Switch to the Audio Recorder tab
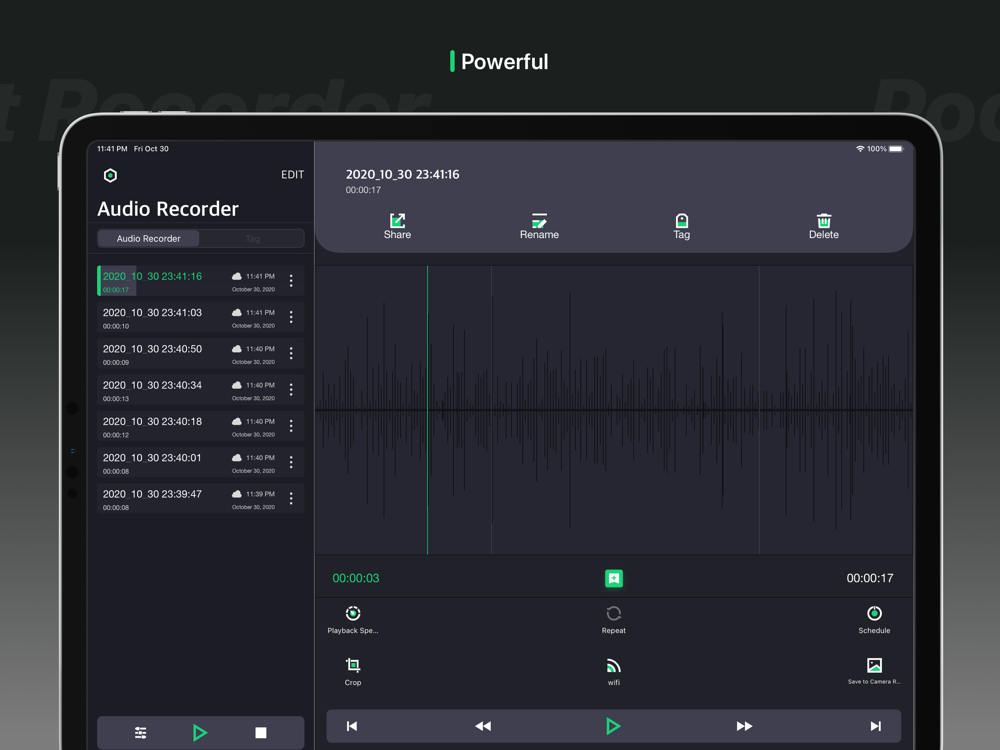Image resolution: width=1000 pixels, height=750 pixels. click(x=149, y=238)
